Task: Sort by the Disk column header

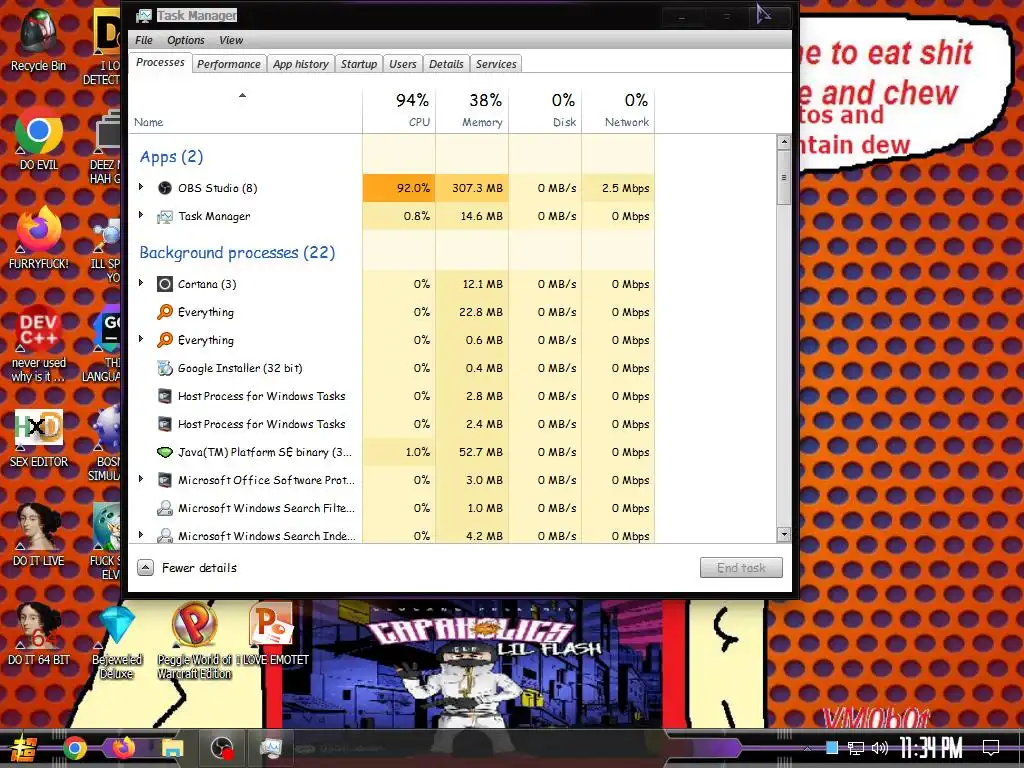Action: tap(545, 110)
